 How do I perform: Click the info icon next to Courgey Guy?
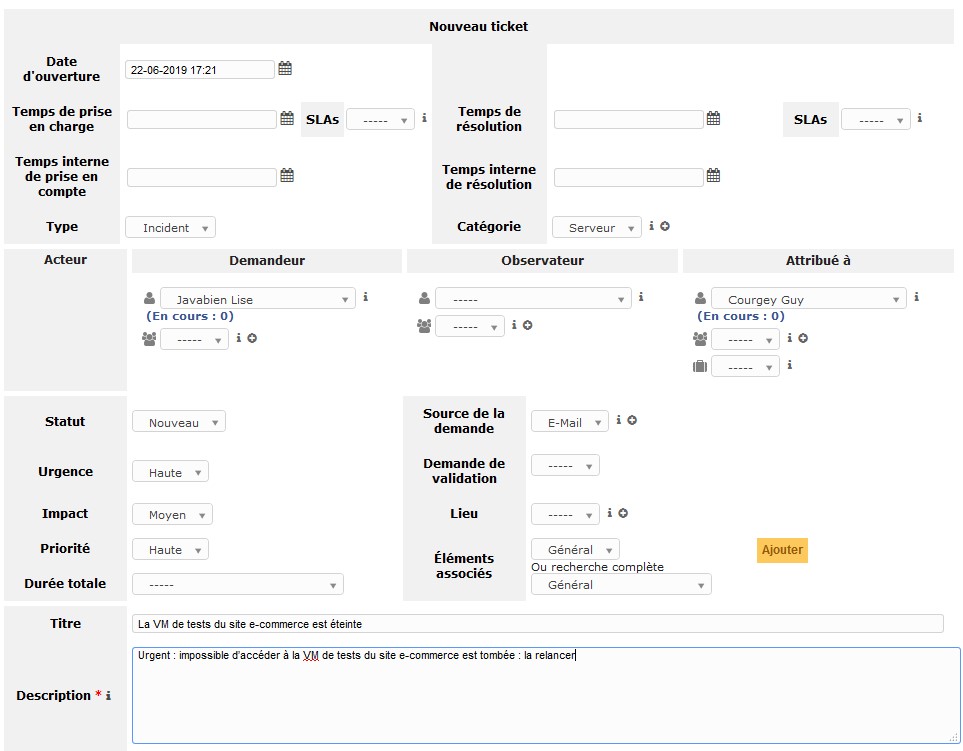(x=916, y=297)
